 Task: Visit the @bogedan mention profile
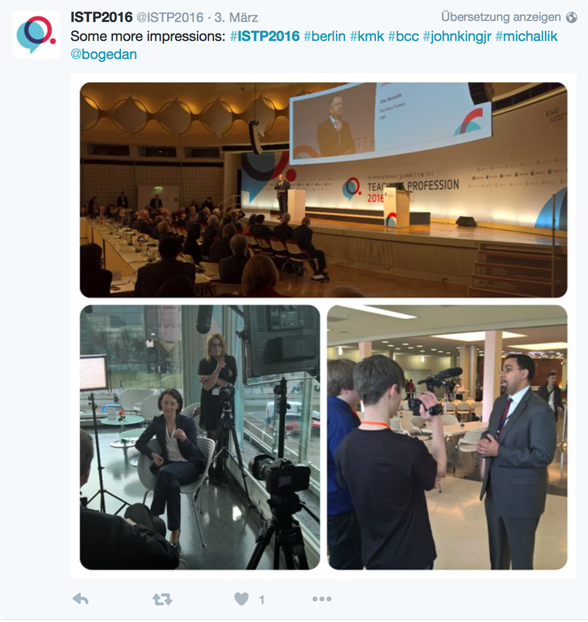coord(104,54)
